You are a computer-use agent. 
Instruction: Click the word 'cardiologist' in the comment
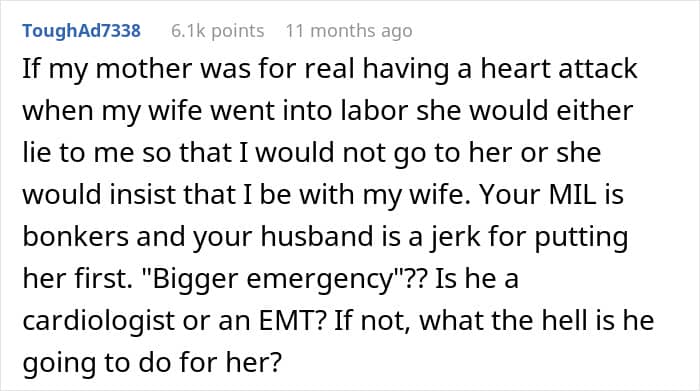point(98,321)
